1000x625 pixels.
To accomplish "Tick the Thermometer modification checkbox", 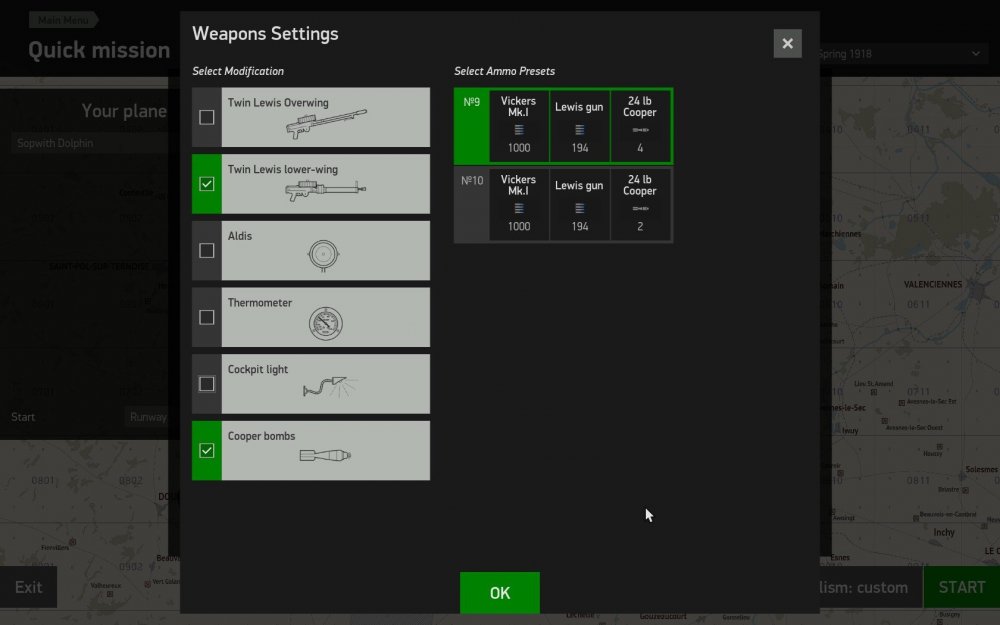I will (207, 317).
